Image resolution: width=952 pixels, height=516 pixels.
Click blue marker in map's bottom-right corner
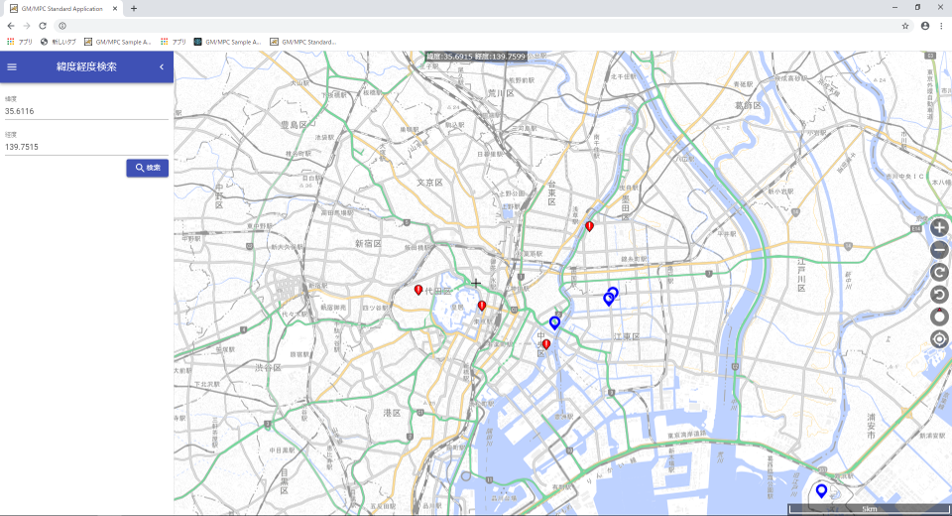(x=821, y=490)
